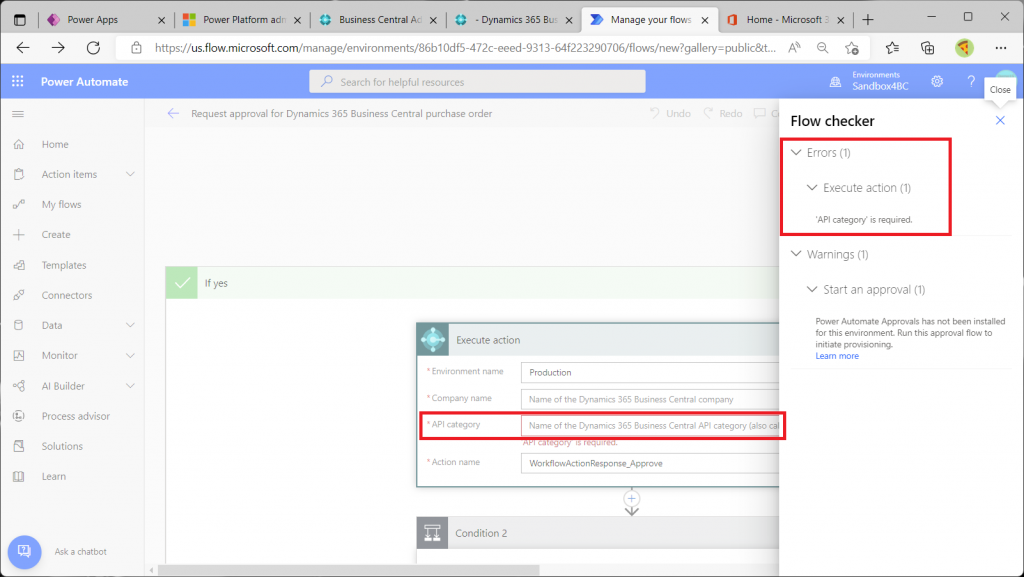Click the horizontal scrollbar of canvas
Image resolution: width=1024 pixels, height=577 pixels.
click(x=349, y=570)
